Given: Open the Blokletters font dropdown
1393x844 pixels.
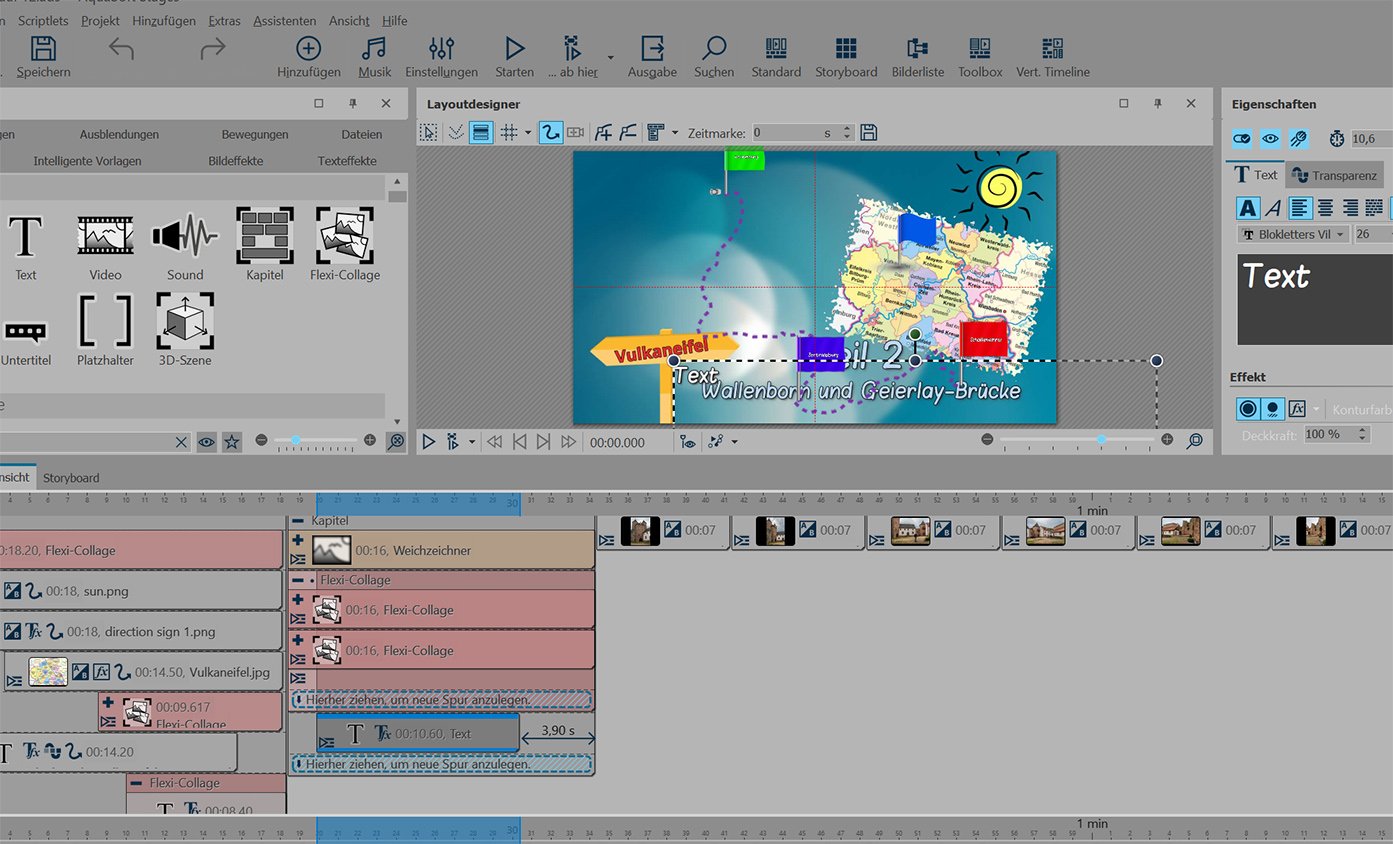Looking at the screenshot, I should point(1292,234).
